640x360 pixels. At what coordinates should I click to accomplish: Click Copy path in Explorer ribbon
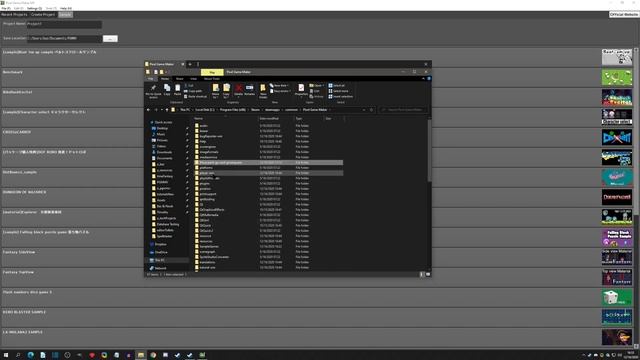pyautogui.click(x=193, y=91)
